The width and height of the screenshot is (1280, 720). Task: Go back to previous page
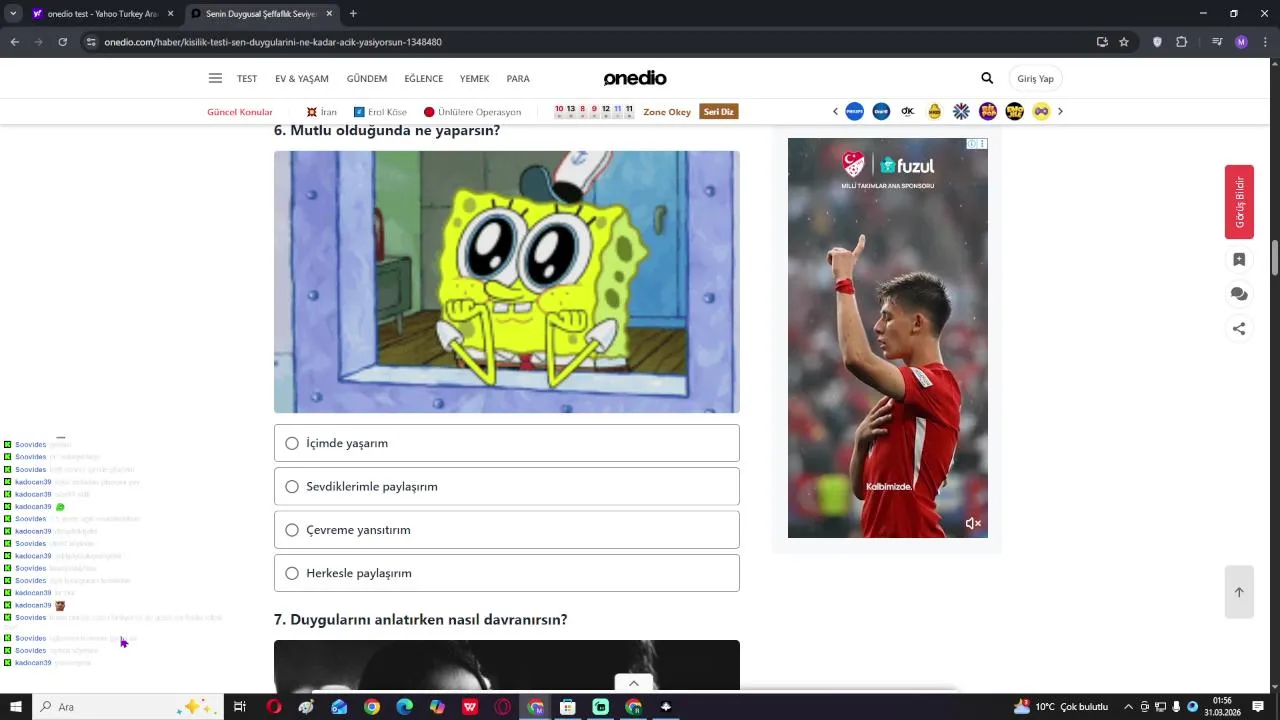pos(15,42)
